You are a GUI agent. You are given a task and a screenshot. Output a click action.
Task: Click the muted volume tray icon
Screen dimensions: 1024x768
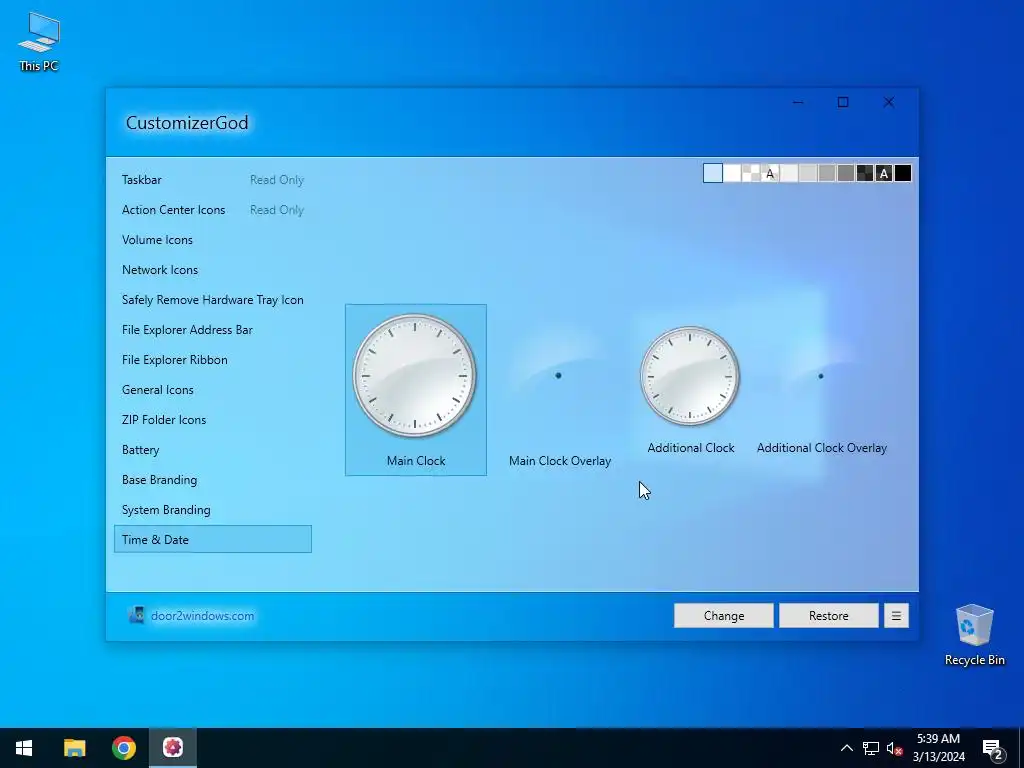(894, 748)
